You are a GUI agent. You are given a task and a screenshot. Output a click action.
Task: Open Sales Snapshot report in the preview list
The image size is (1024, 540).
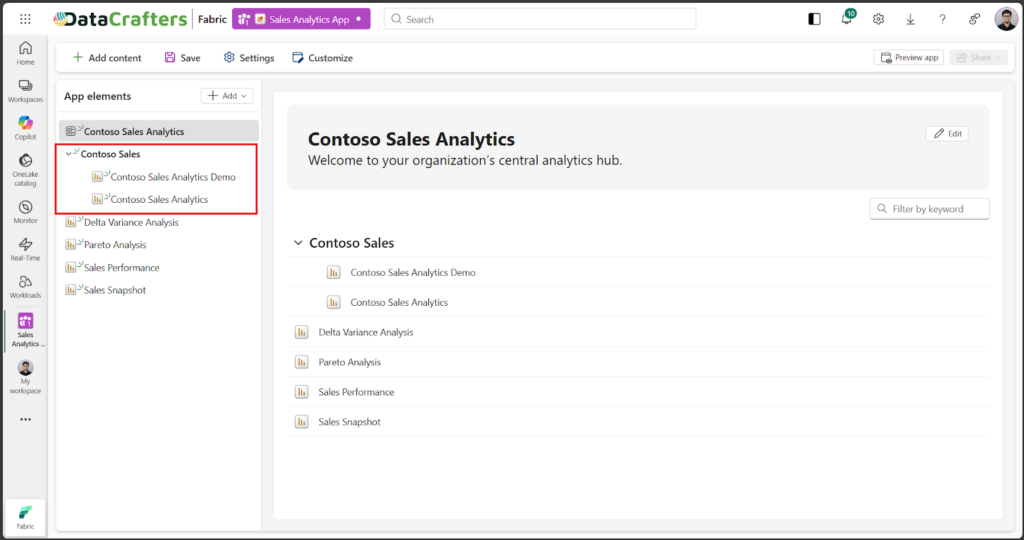[x=349, y=422]
